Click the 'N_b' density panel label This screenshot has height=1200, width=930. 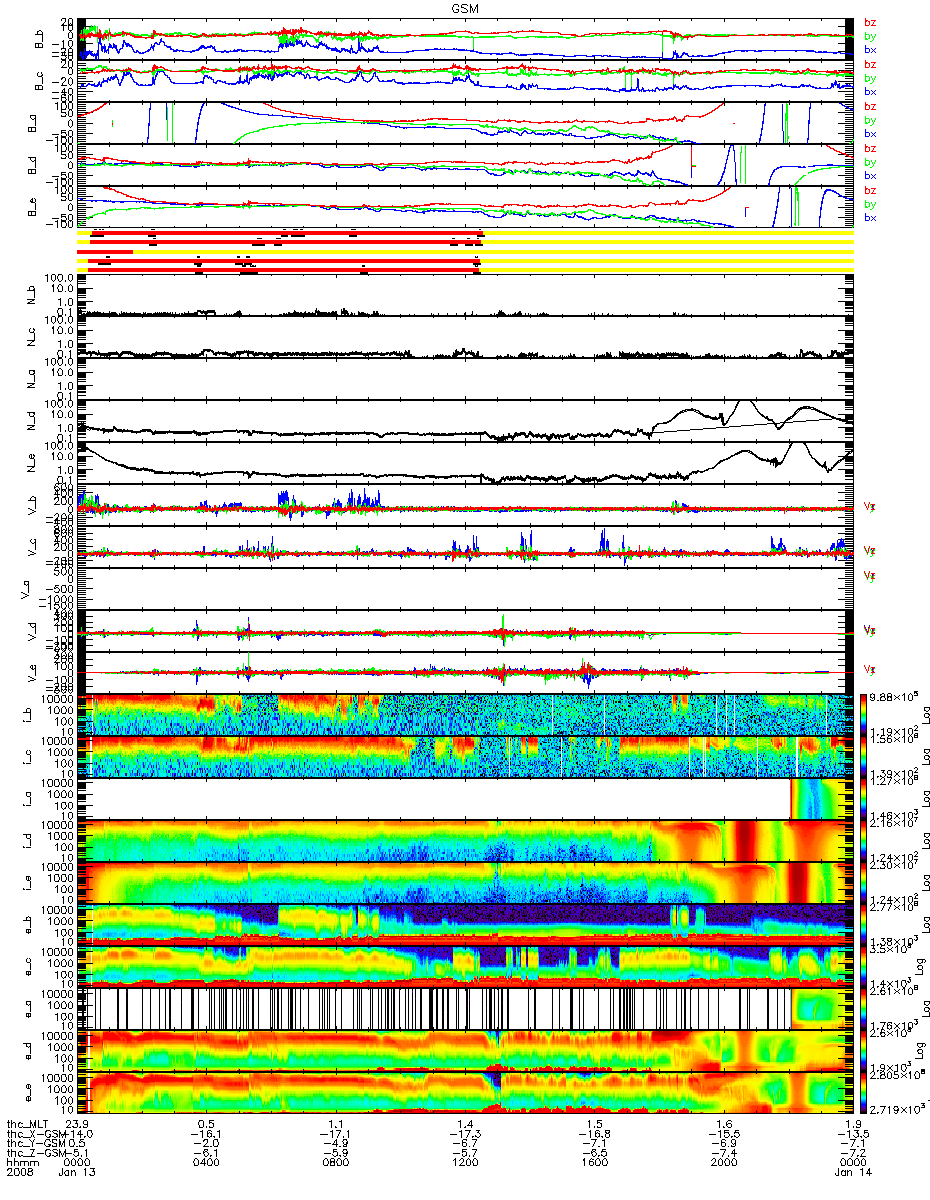30,296
